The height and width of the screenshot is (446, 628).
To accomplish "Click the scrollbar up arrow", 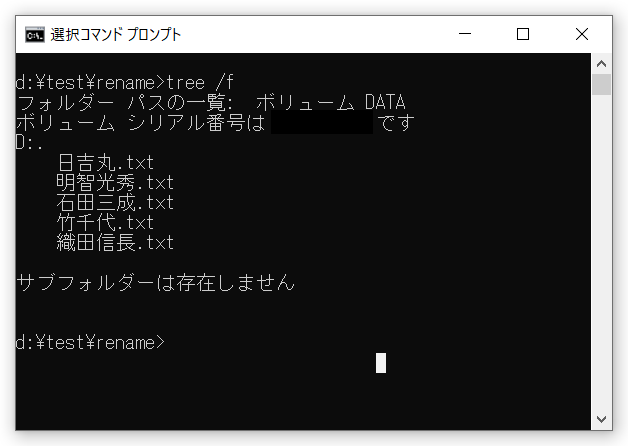I will tap(601, 64).
